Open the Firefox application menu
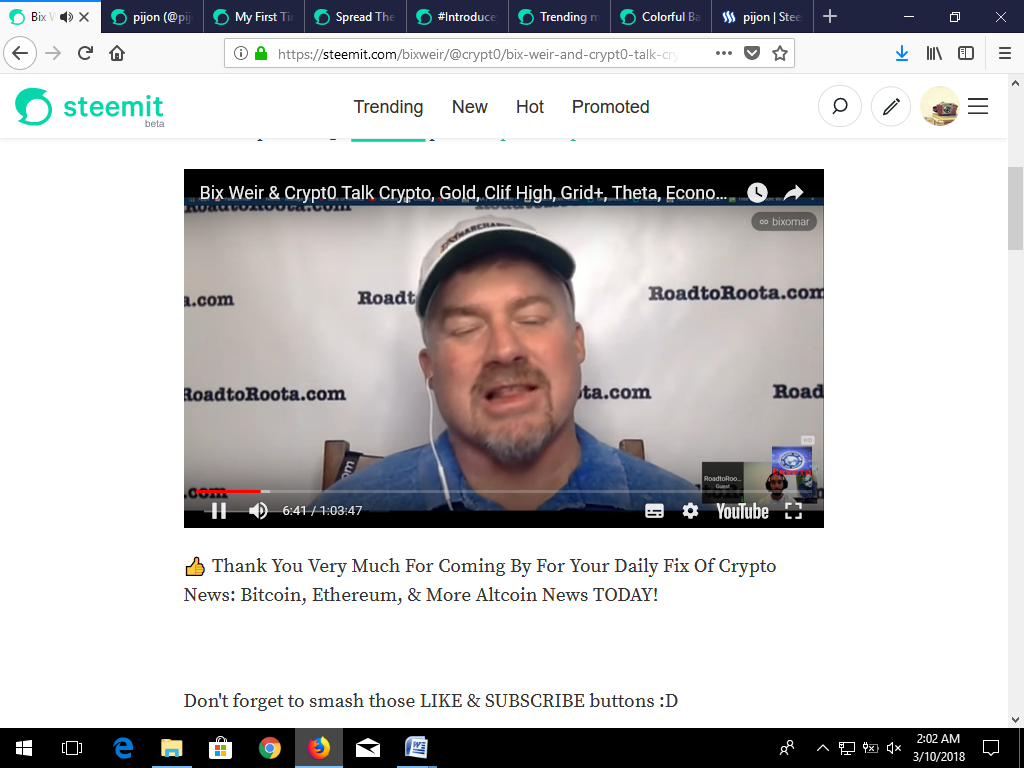The width and height of the screenshot is (1024, 768). (x=1005, y=53)
